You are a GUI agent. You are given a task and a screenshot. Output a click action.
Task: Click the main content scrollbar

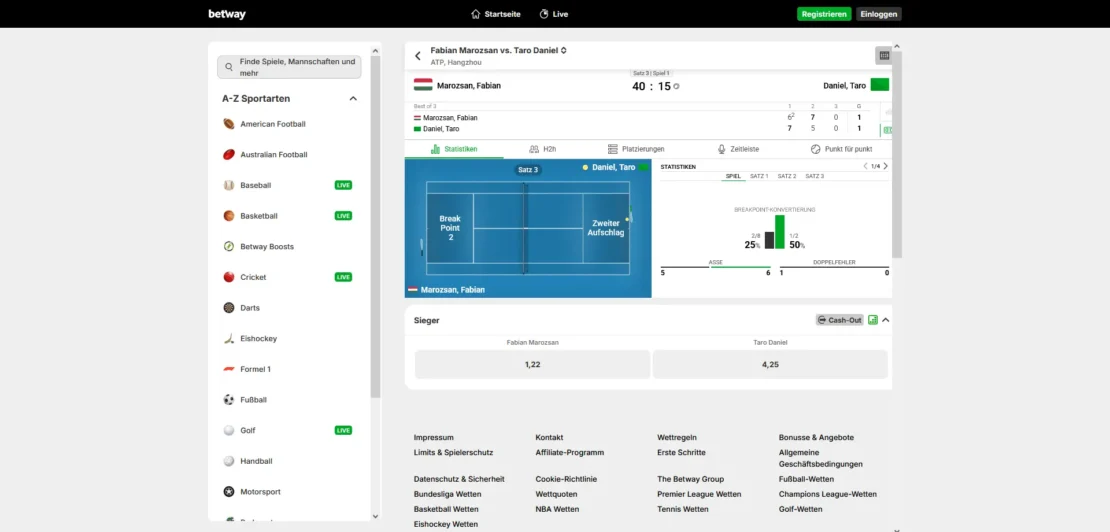[x=897, y=154]
